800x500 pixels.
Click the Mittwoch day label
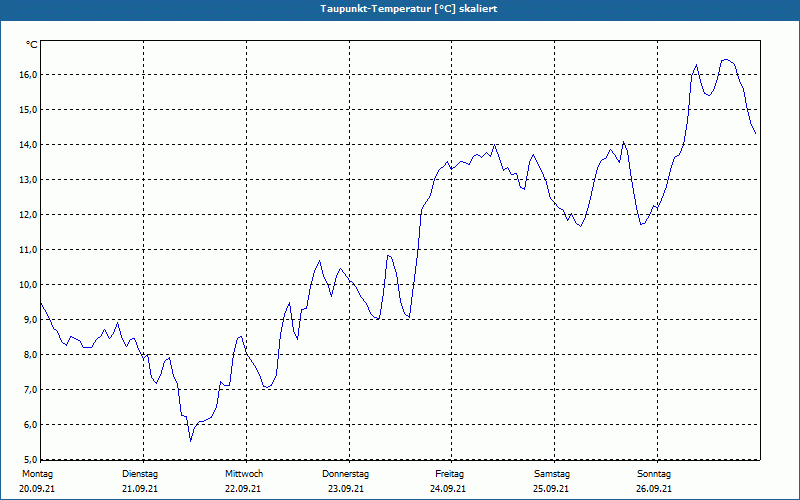click(244, 474)
